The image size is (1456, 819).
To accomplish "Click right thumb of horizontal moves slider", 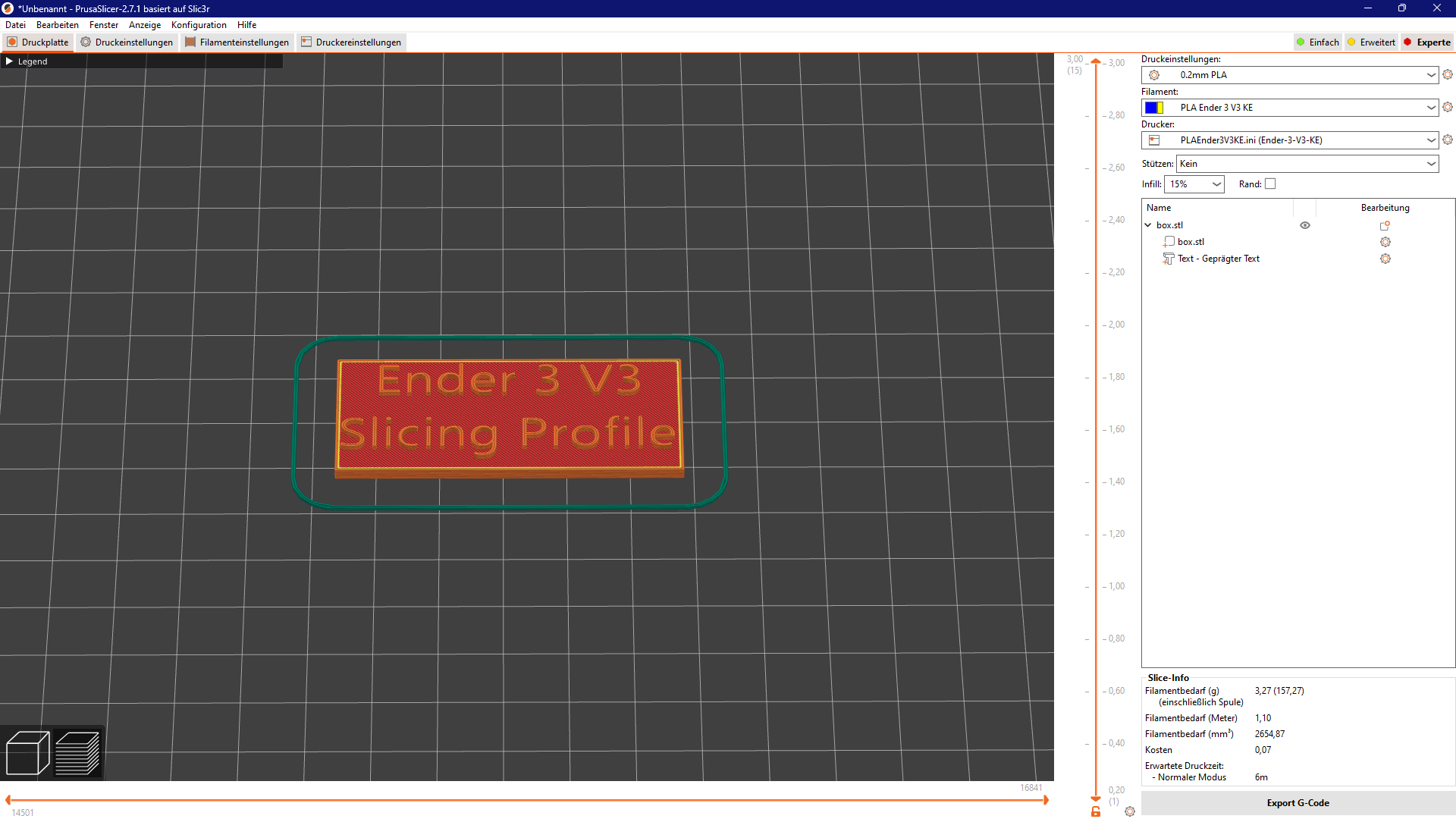I will tap(1046, 800).
